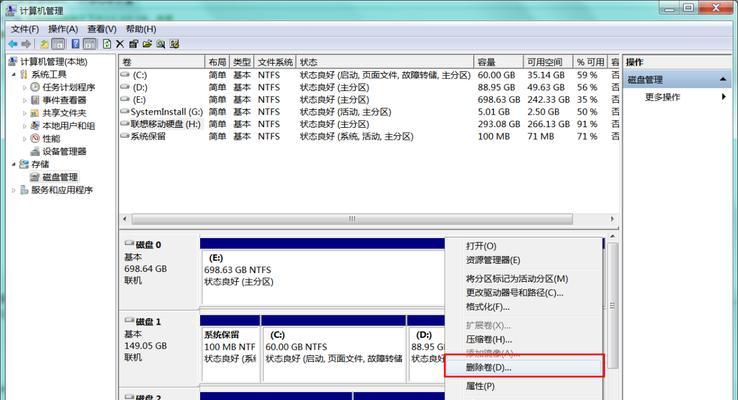Open the 查看(V) menu

102,29
